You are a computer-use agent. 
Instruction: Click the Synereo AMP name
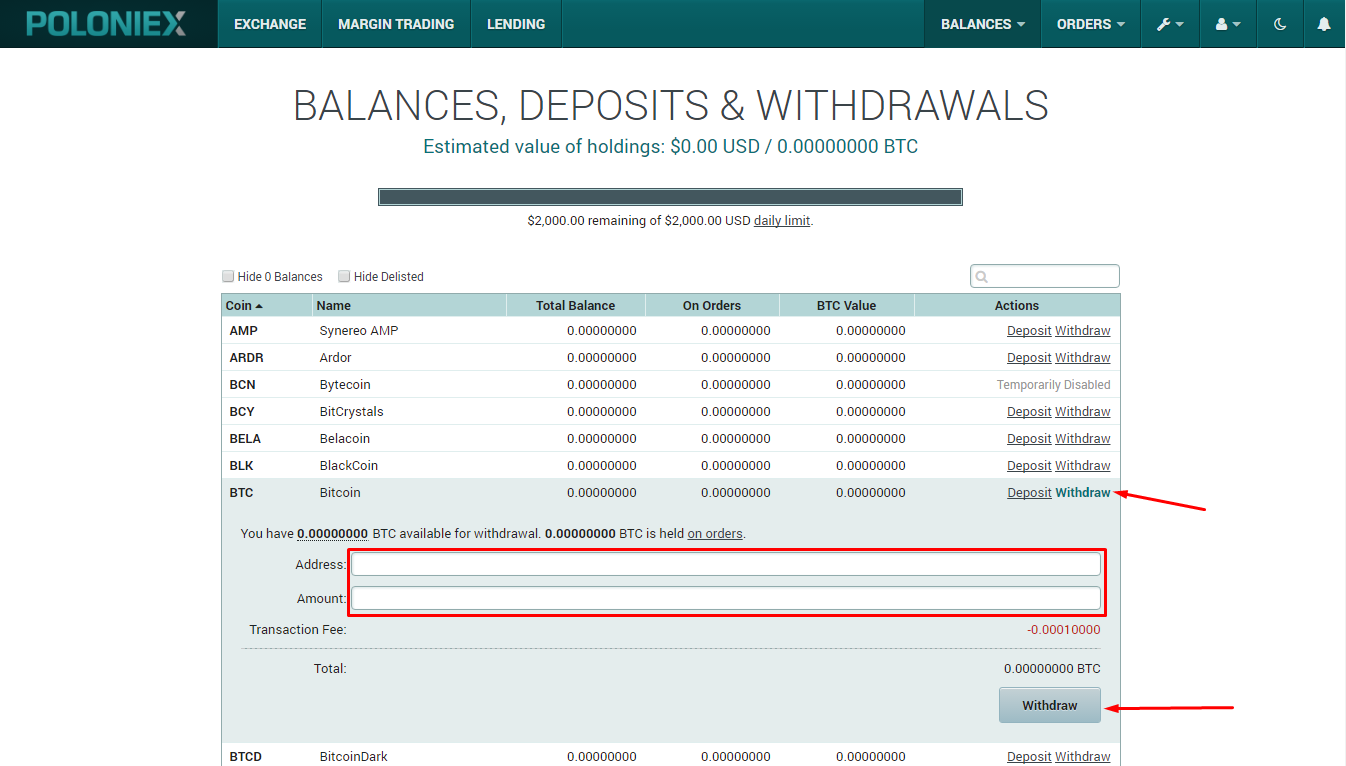point(359,331)
